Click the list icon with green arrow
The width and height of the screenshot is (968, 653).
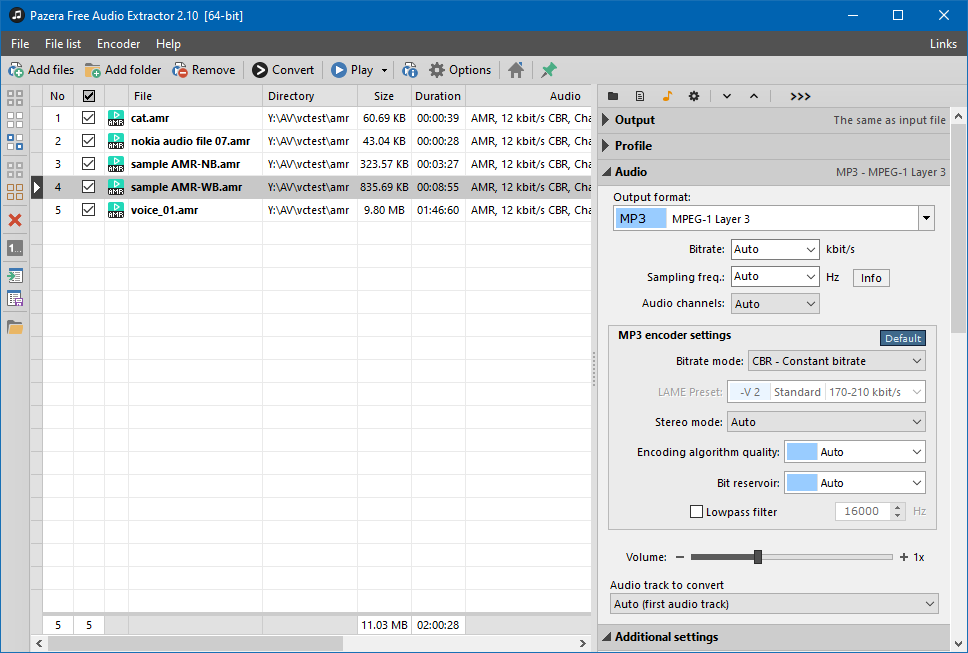(x=15, y=275)
